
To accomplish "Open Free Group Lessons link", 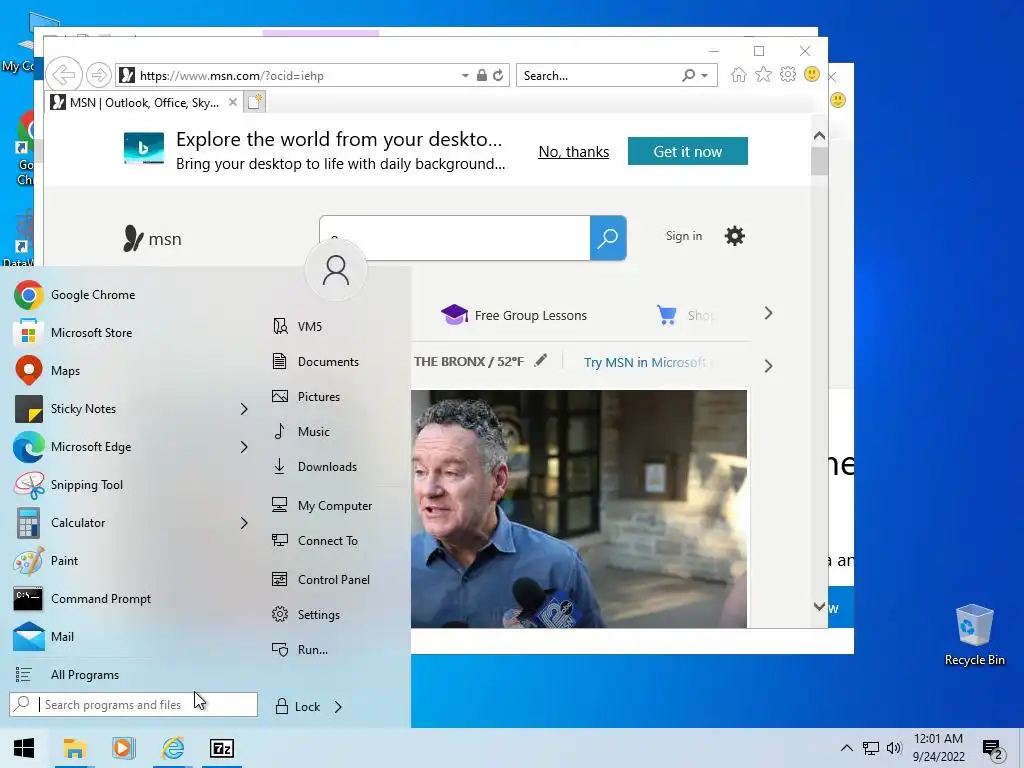I will [x=515, y=315].
